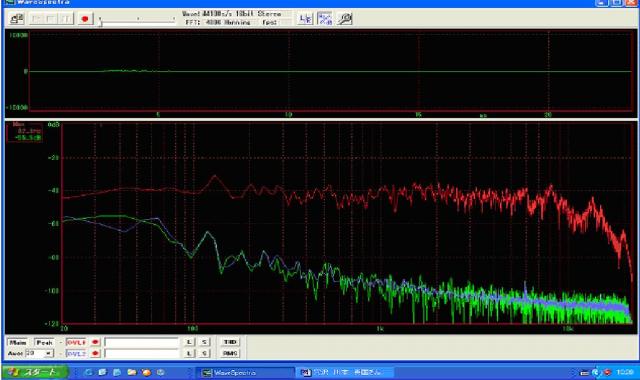This screenshot has width=640, height=380.
Task: Click the RMS measurement button
Action: pos(230,353)
